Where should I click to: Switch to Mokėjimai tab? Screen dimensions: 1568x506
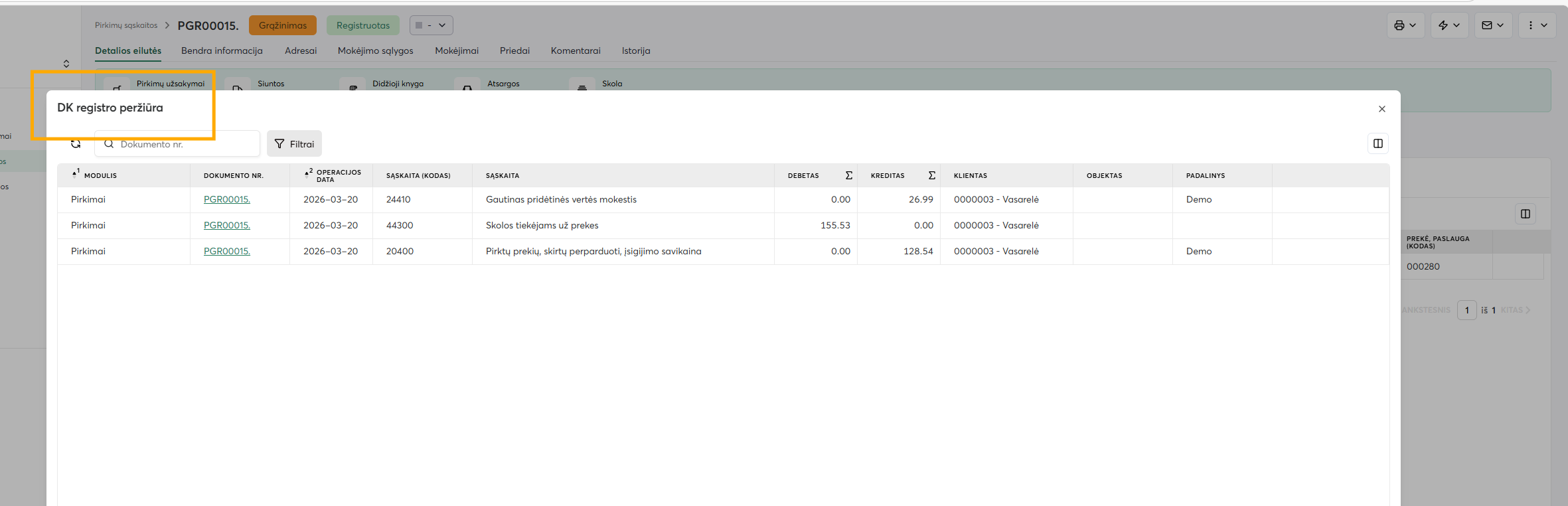[x=456, y=50]
